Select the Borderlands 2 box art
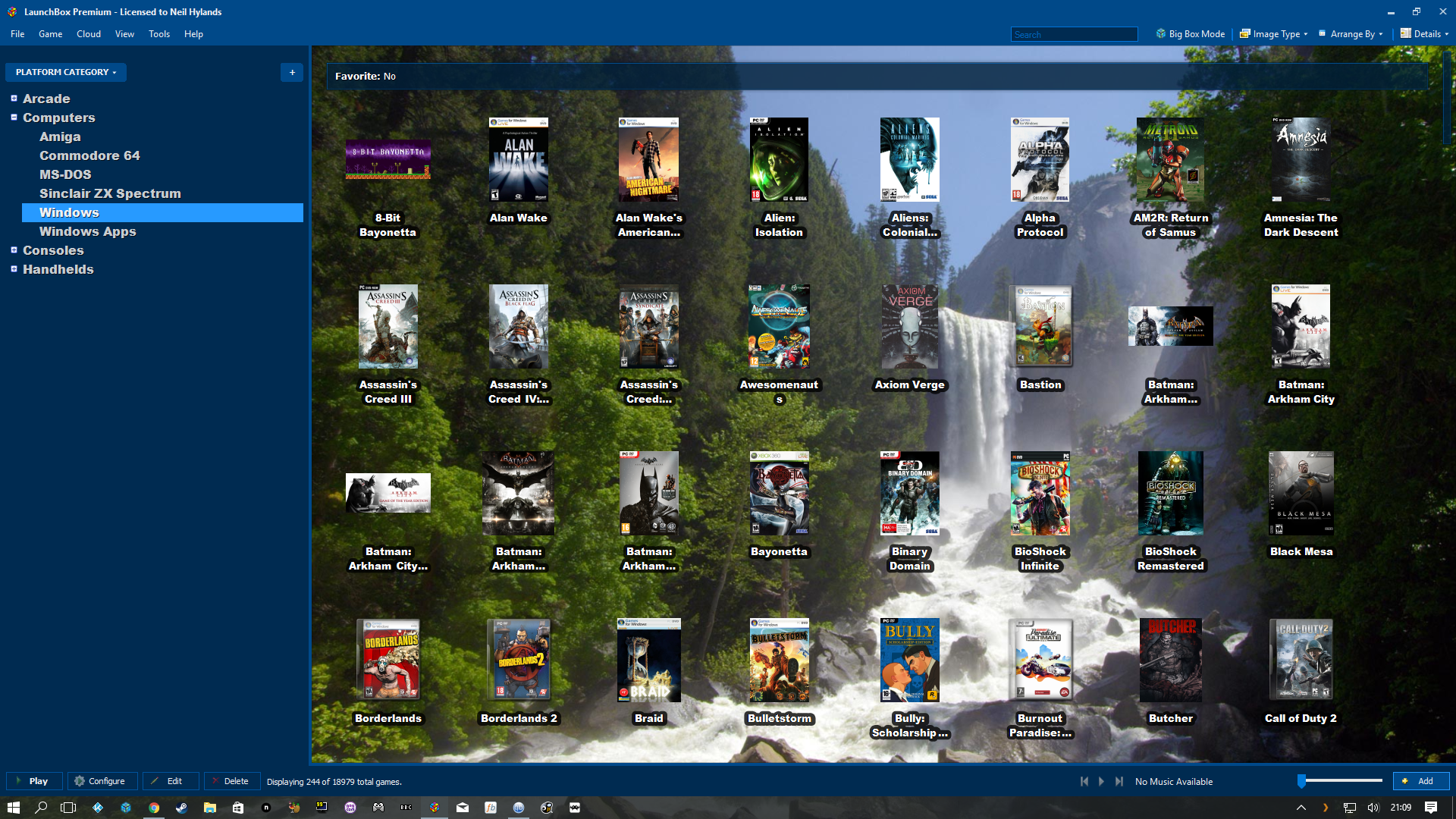The image size is (1456, 819). (x=519, y=660)
